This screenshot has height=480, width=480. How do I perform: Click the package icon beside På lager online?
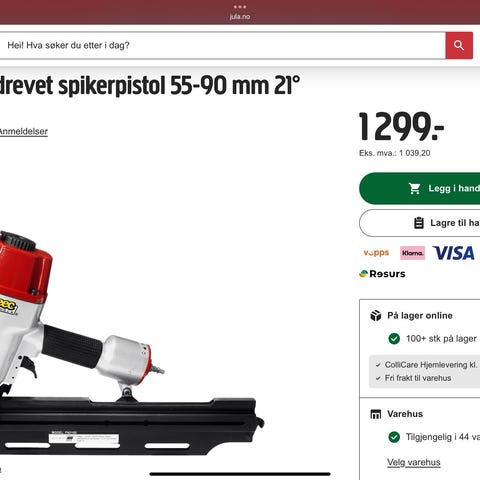click(376, 315)
